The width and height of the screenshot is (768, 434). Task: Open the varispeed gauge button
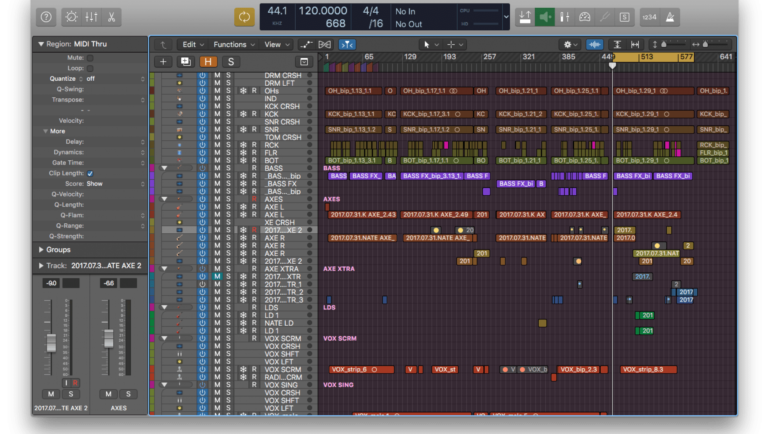(584, 17)
